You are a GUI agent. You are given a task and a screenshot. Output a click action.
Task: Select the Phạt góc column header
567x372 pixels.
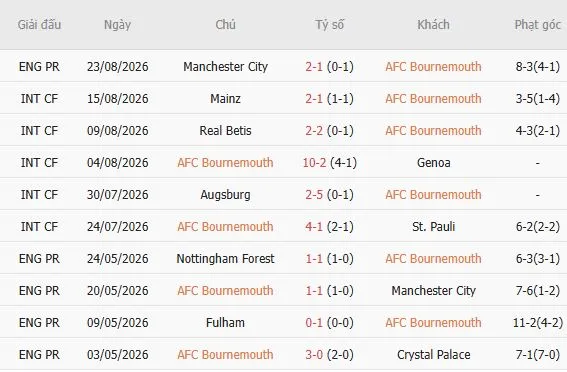pos(538,25)
